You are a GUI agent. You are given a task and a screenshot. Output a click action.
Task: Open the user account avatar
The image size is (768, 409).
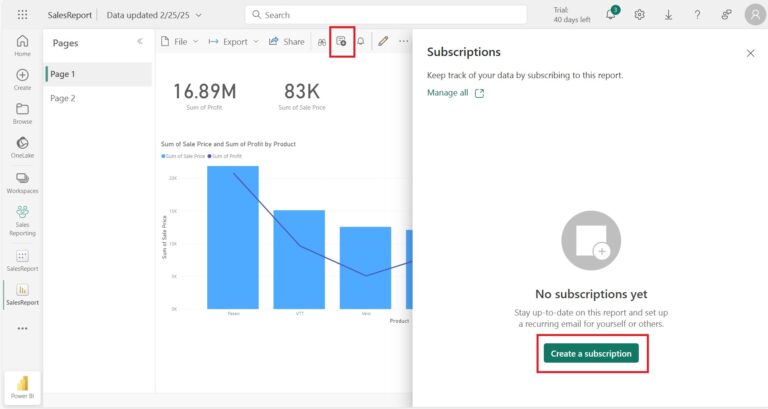pyautogui.click(x=755, y=15)
